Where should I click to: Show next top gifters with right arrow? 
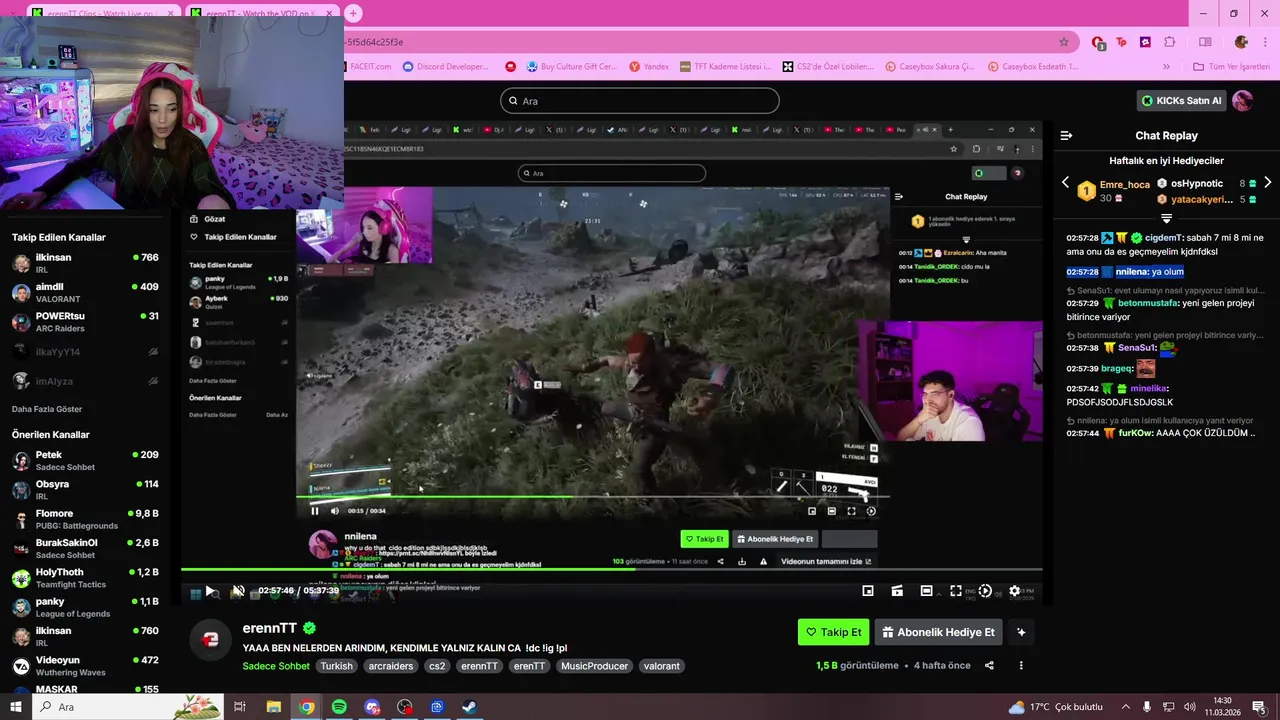coord(1268,183)
